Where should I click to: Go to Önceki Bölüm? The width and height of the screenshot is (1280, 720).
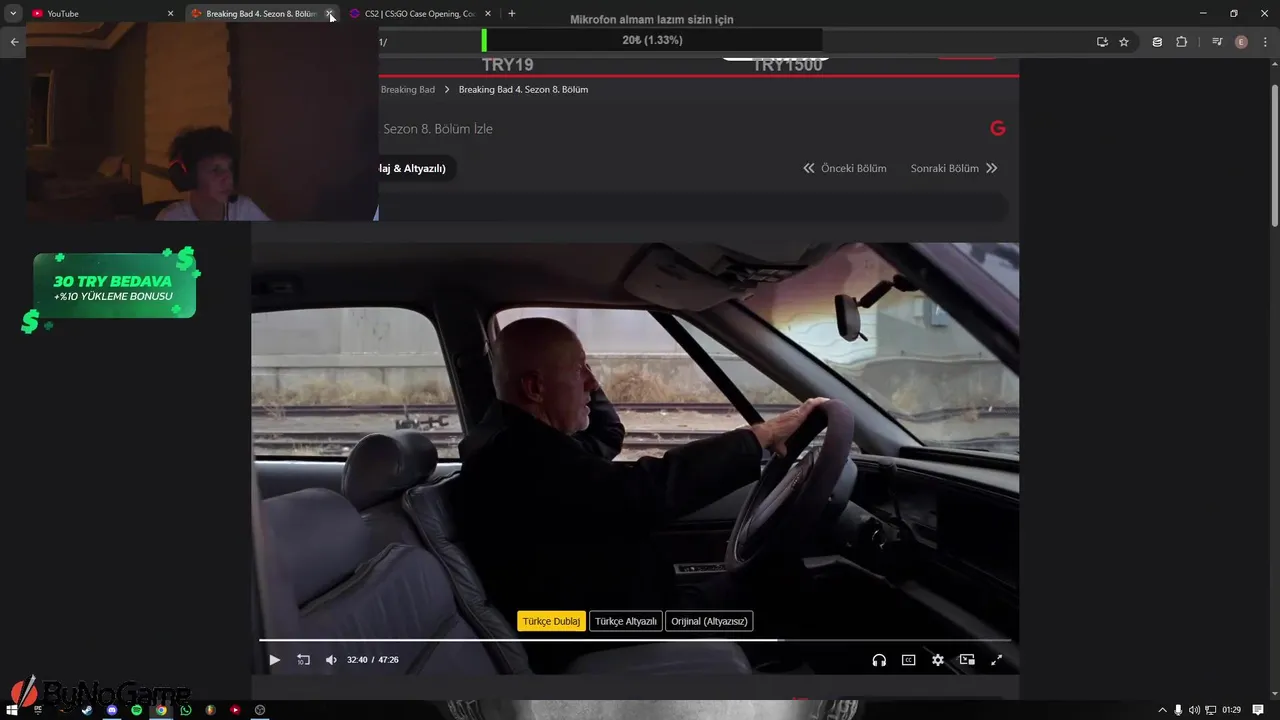[845, 168]
